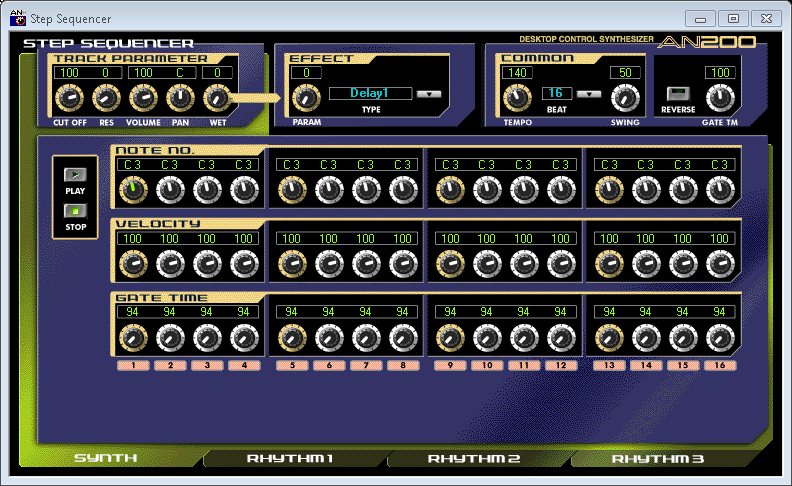Screen dimensions: 792x486
Task: Click the Play button
Action: tap(75, 175)
